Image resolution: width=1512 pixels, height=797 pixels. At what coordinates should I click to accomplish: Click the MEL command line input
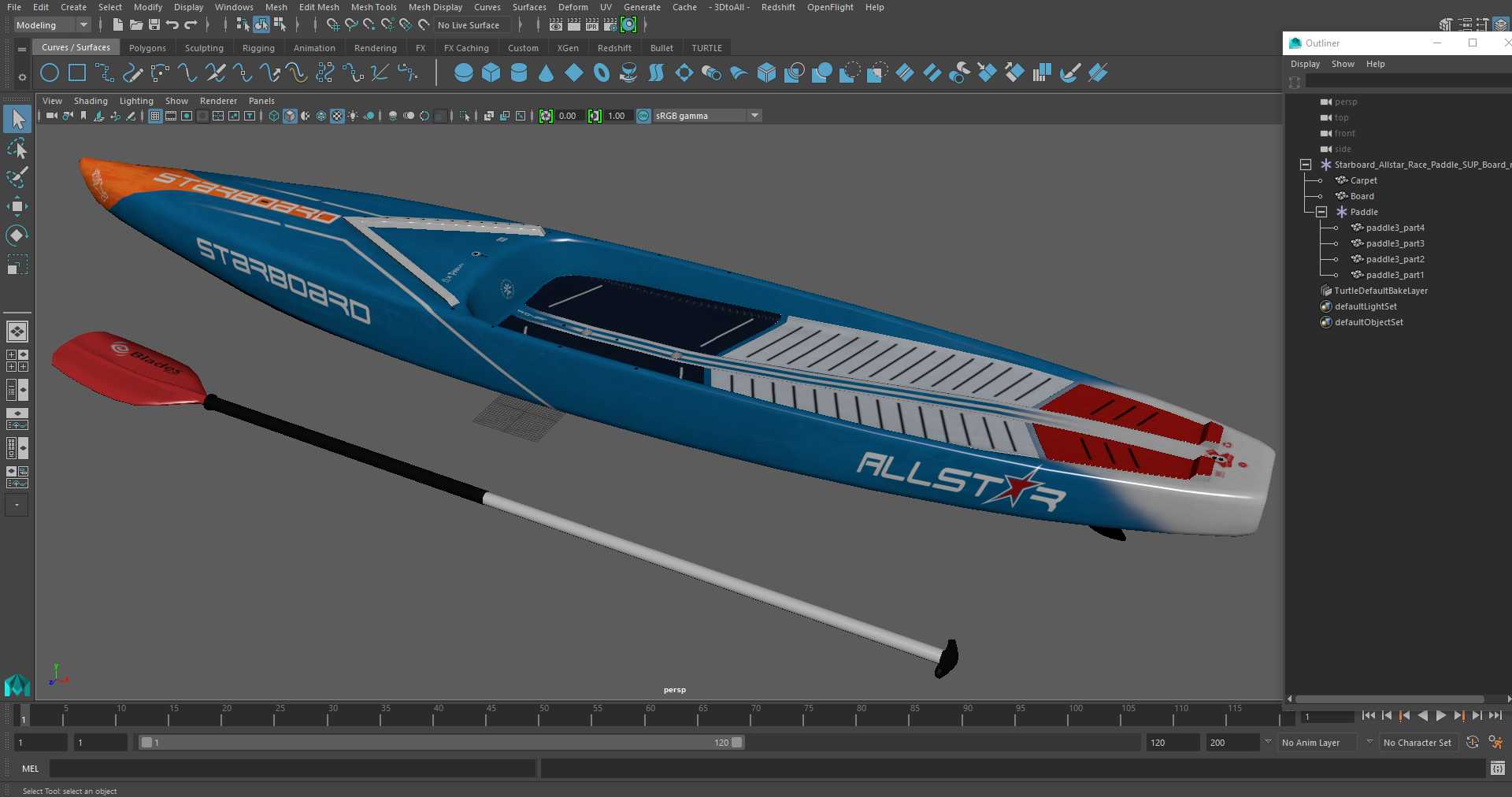292,769
